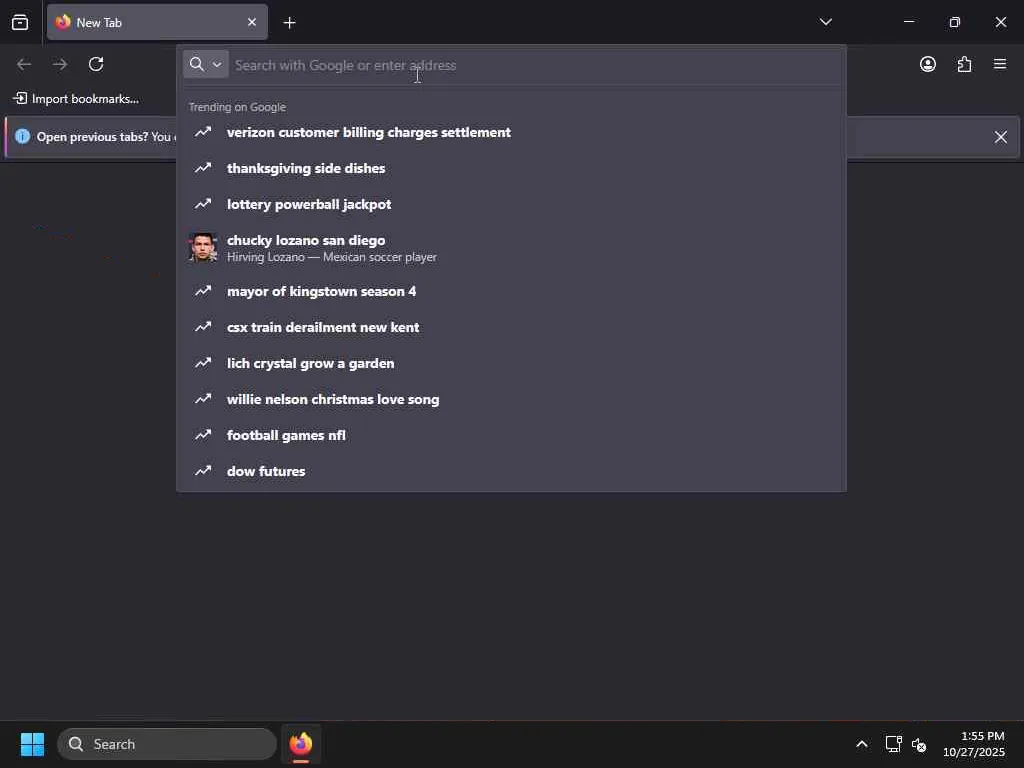Viewport: 1024px width, 768px height.
Task: Dismiss the Open previous tabs notification
Action: click(1000, 137)
